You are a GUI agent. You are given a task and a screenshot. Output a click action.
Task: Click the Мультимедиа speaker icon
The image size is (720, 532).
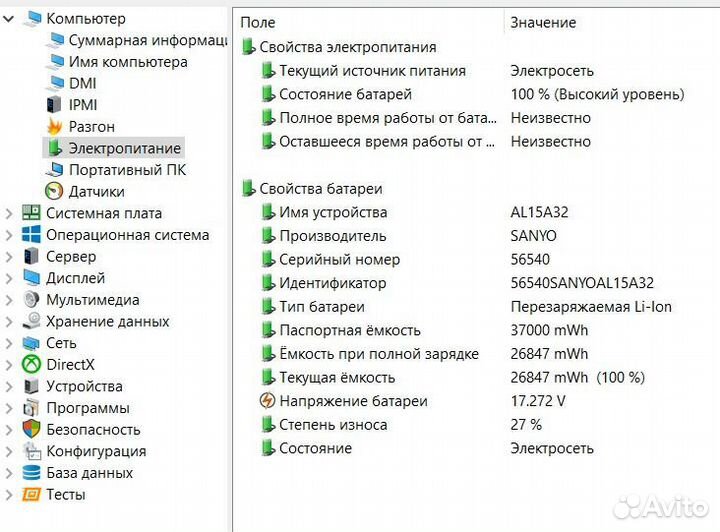tap(31, 299)
